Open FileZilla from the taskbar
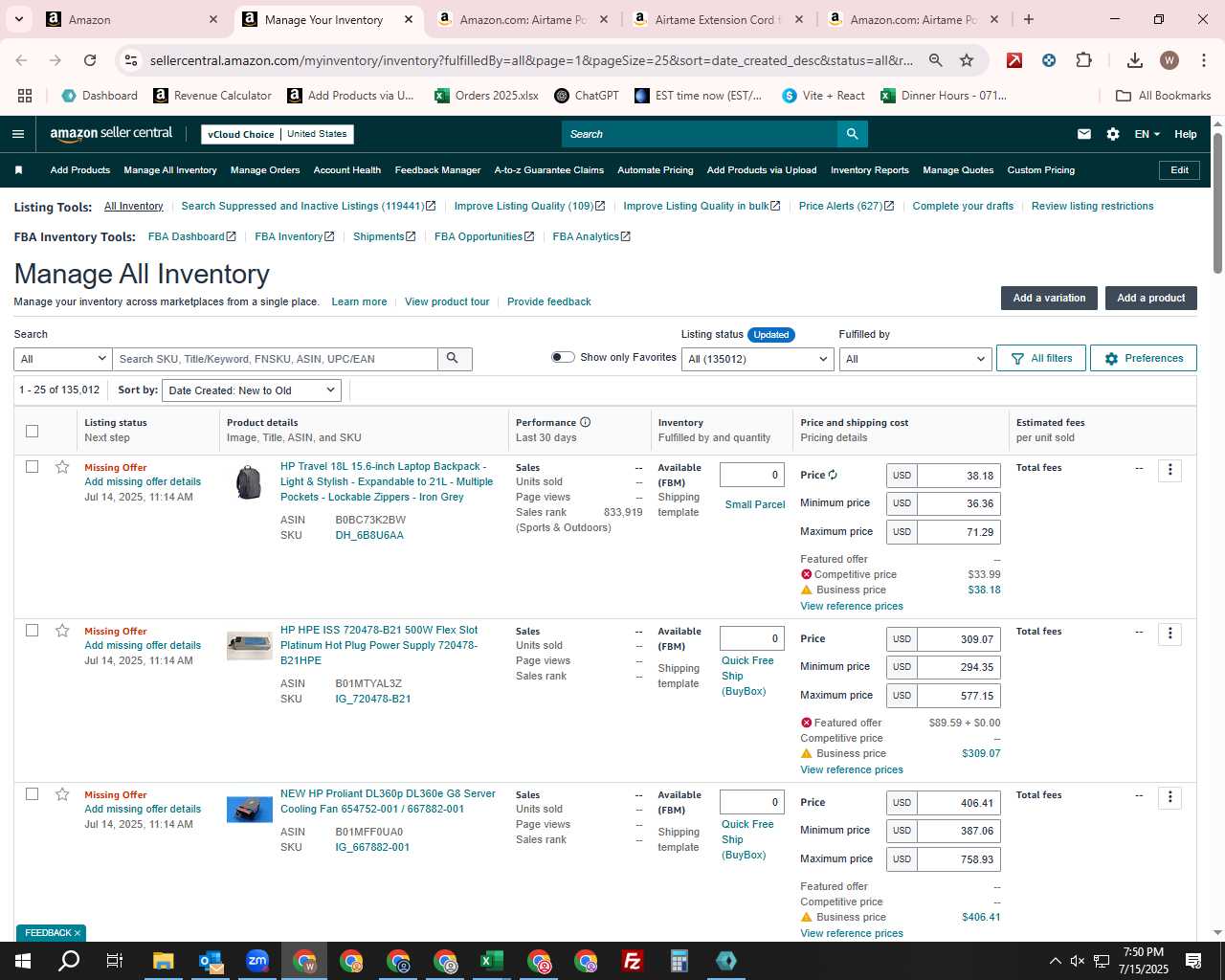1225x980 pixels. 633,961
